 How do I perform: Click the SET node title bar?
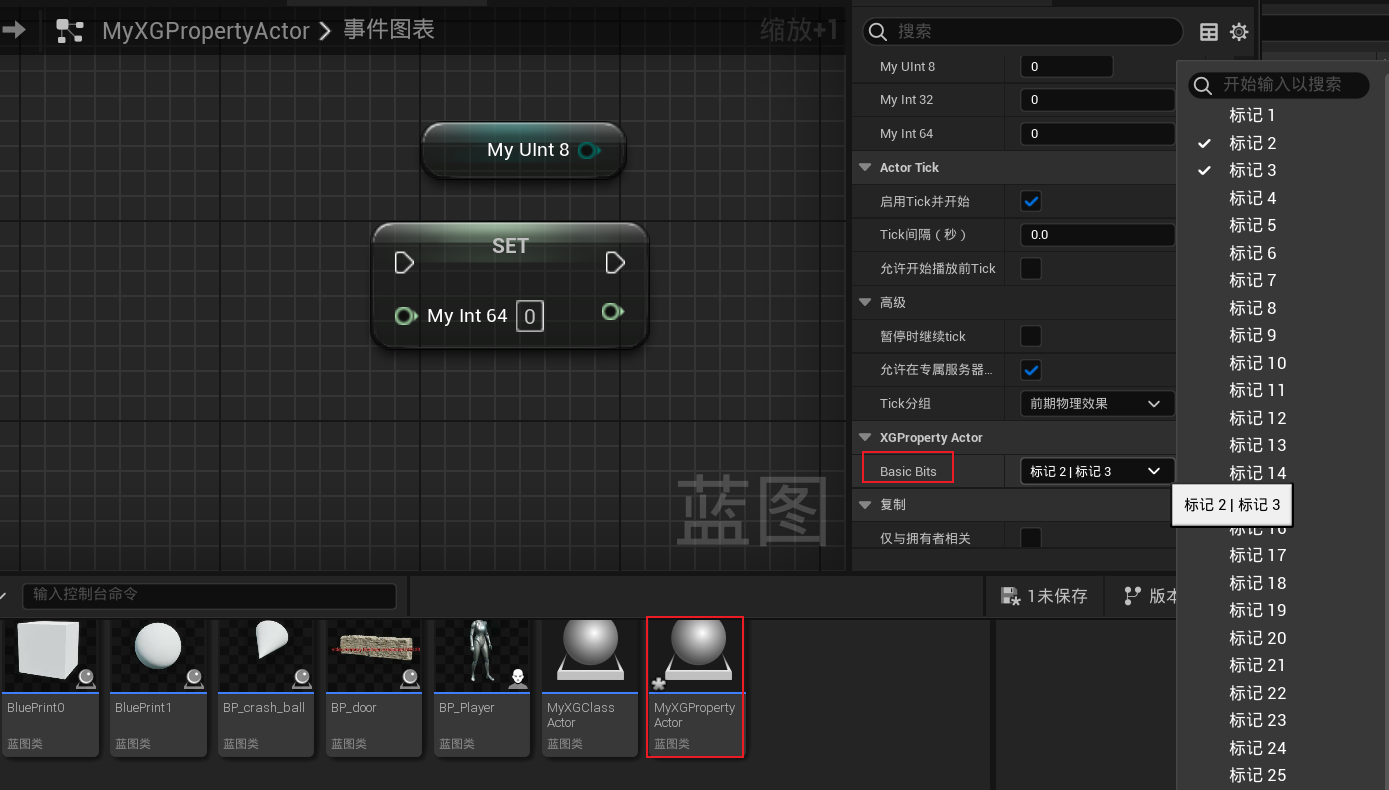point(510,244)
